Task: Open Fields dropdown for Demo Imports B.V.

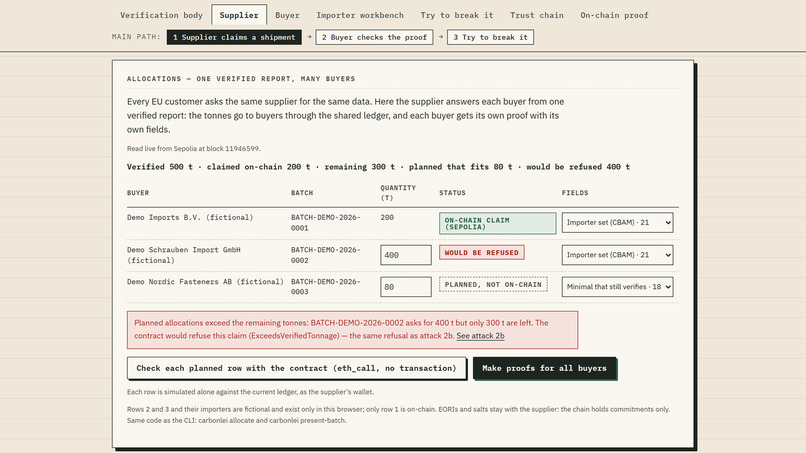Action: (x=617, y=223)
